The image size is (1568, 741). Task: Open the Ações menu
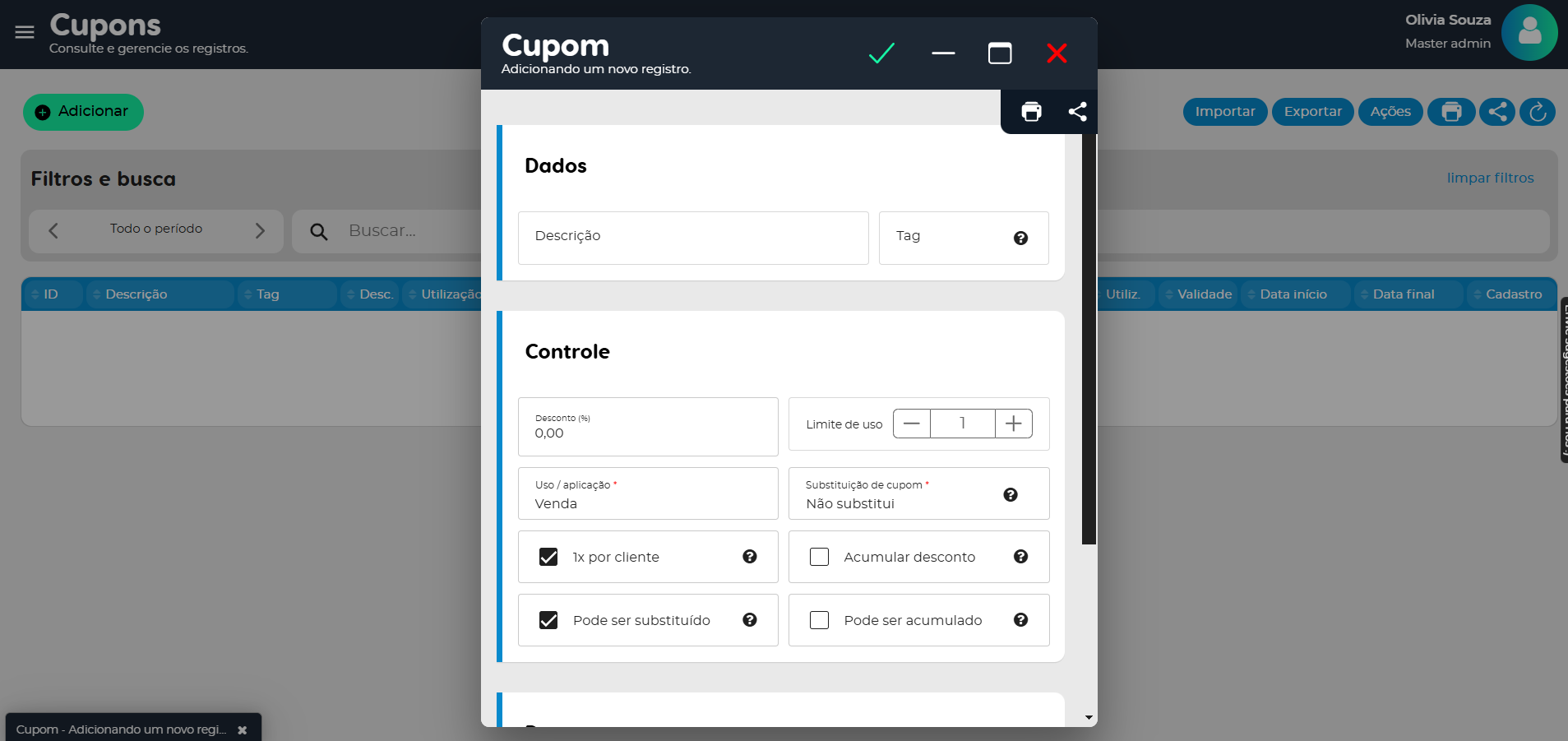(1390, 112)
